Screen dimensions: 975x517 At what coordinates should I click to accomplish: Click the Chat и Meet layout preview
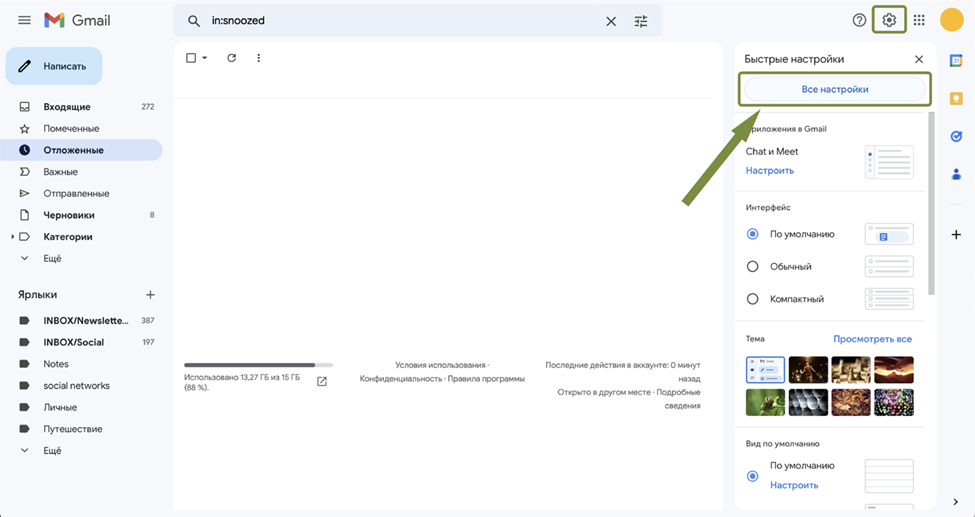[889, 162]
